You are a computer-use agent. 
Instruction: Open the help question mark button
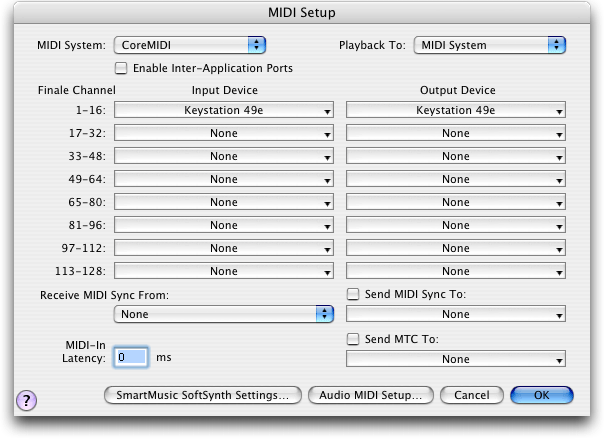coord(27,400)
